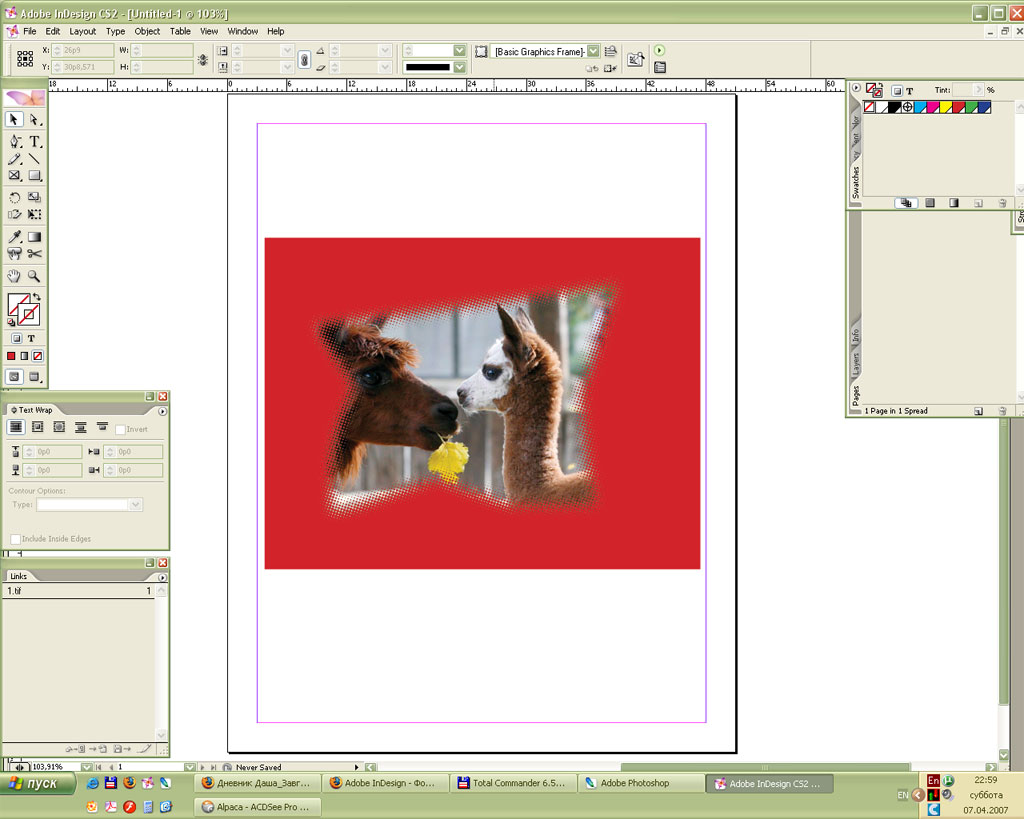Select the Pencil tool
The width and height of the screenshot is (1024, 819).
tap(14, 159)
